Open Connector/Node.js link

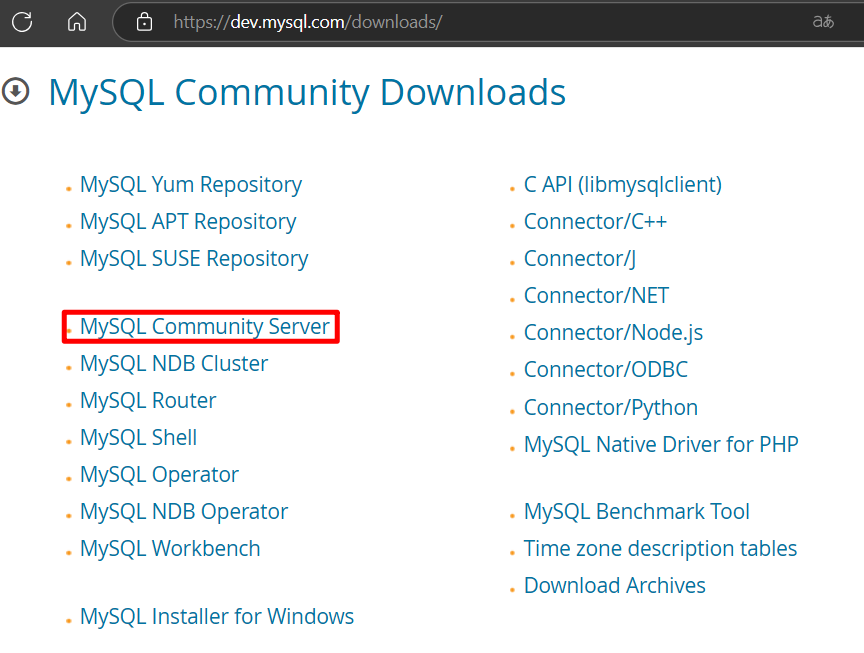tap(613, 333)
